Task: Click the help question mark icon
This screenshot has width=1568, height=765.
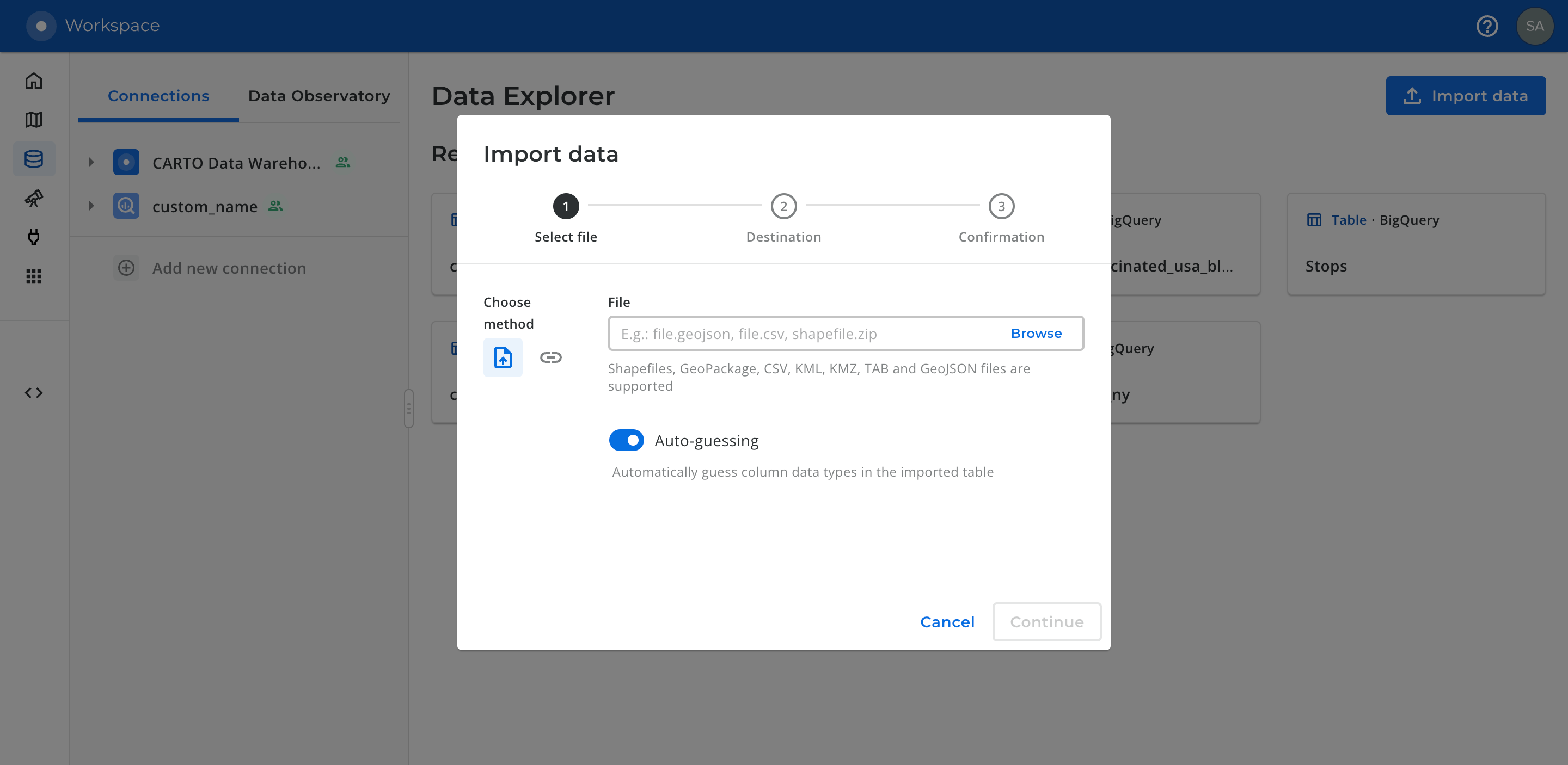Action: [x=1486, y=26]
